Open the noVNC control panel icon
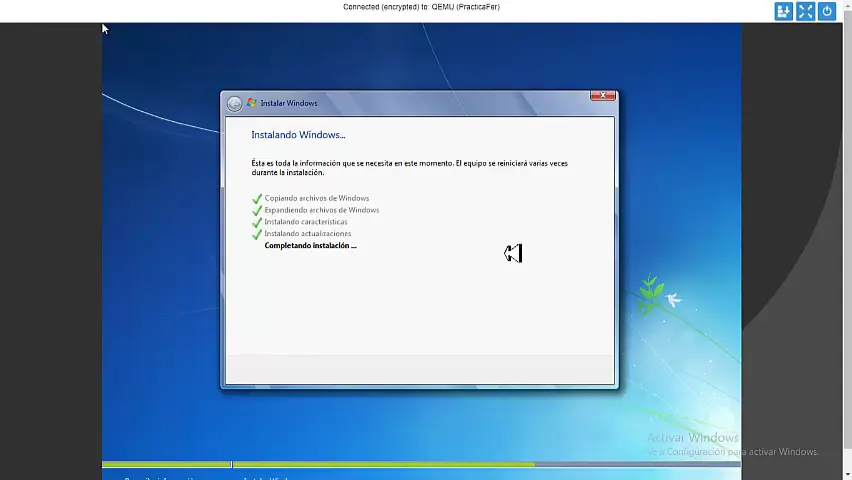The image size is (852, 480). [x=784, y=11]
